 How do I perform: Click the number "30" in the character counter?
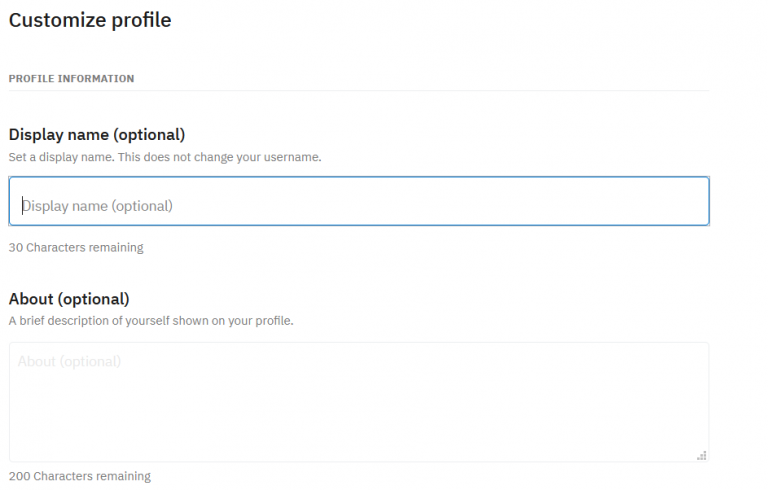[15, 247]
